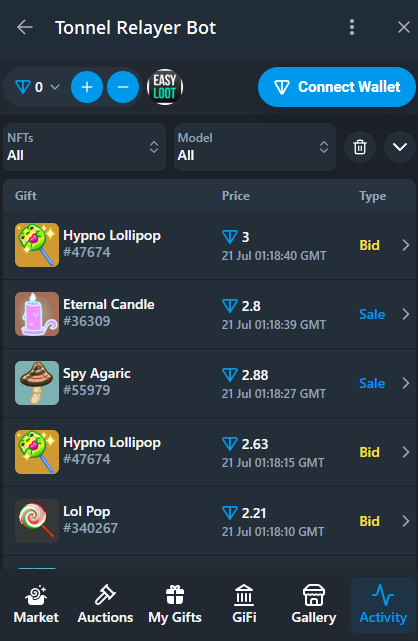Select the Hypno Lollipop 2.63 bid row
418x641 pixels.
point(209,452)
